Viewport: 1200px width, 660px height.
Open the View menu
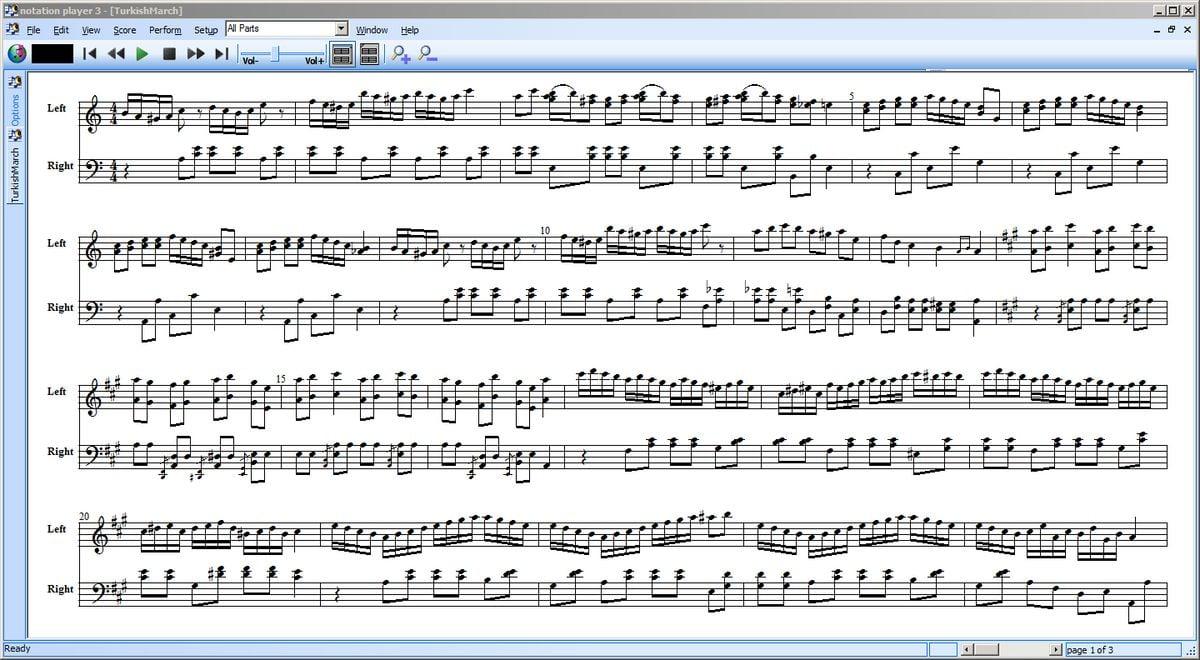91,30
